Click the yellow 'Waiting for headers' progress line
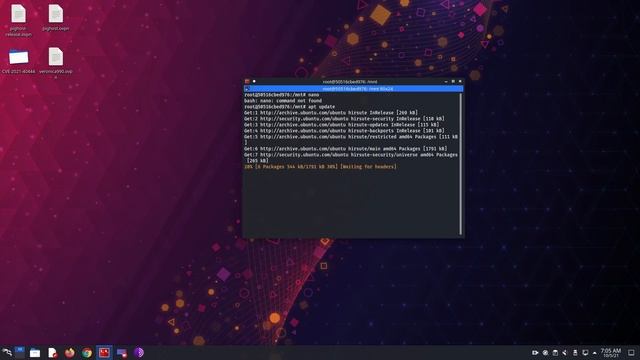The image size is (640, 360). pos(320,167)
